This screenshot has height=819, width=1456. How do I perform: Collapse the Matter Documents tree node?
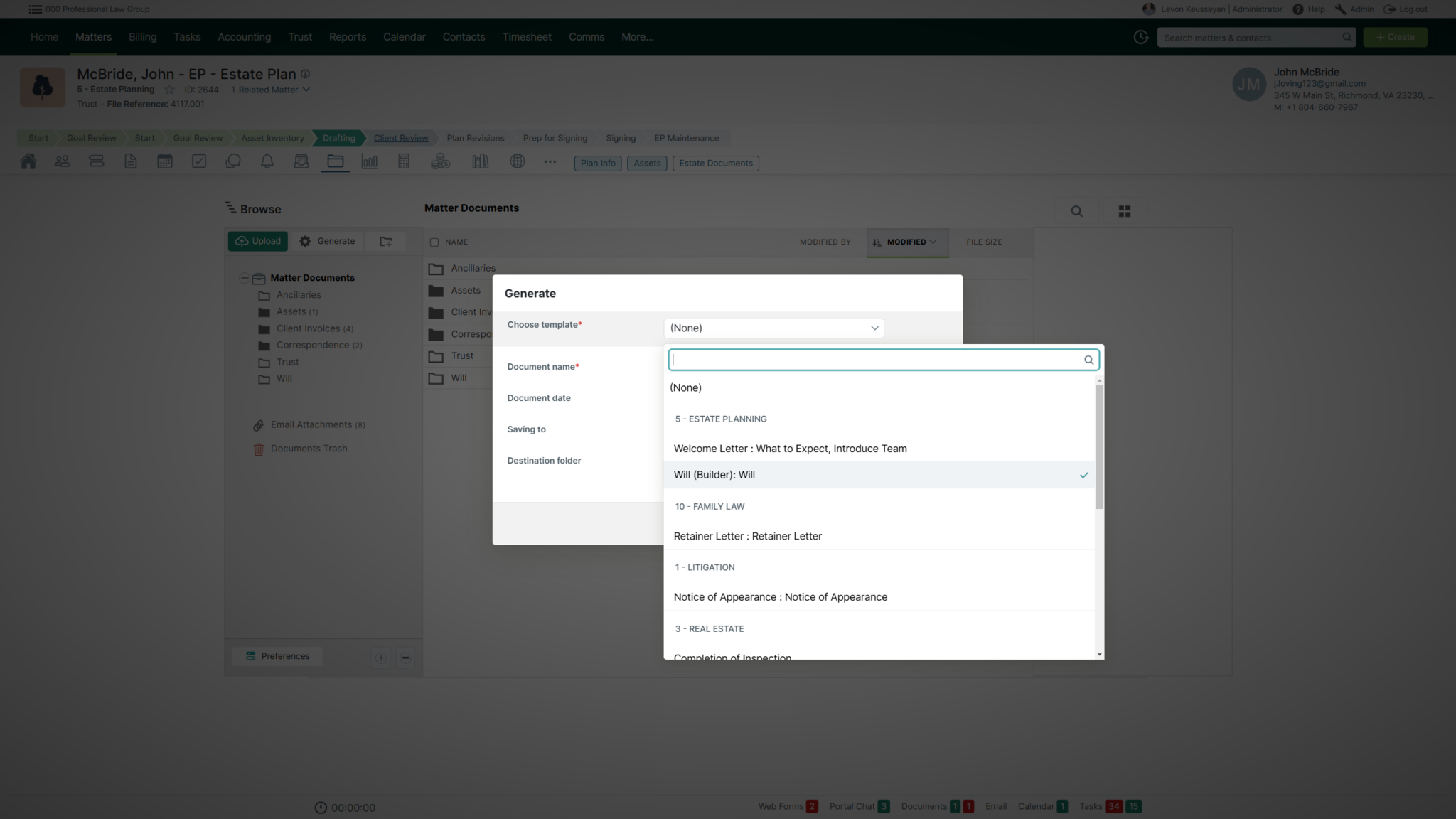244,278
